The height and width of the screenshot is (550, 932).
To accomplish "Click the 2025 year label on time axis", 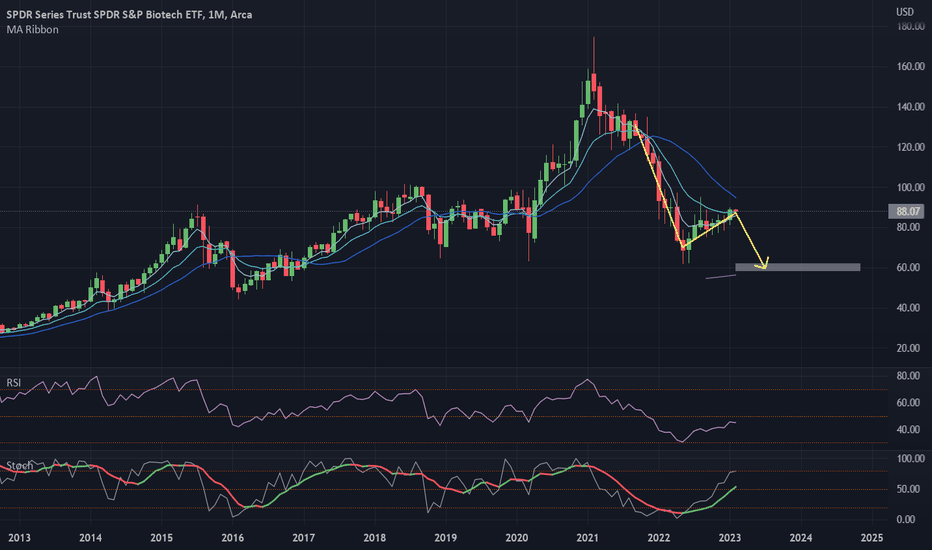I will [871, 538].
